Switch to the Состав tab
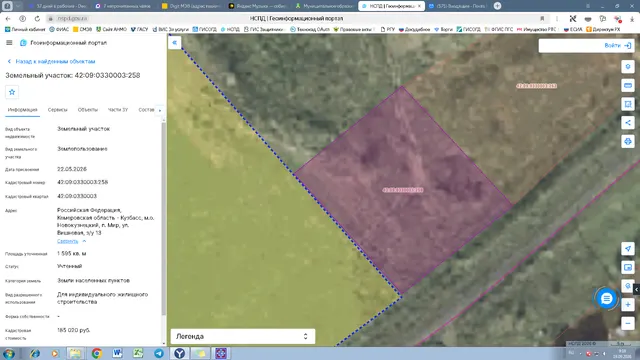The image size is (640, 360). (146, 110)
